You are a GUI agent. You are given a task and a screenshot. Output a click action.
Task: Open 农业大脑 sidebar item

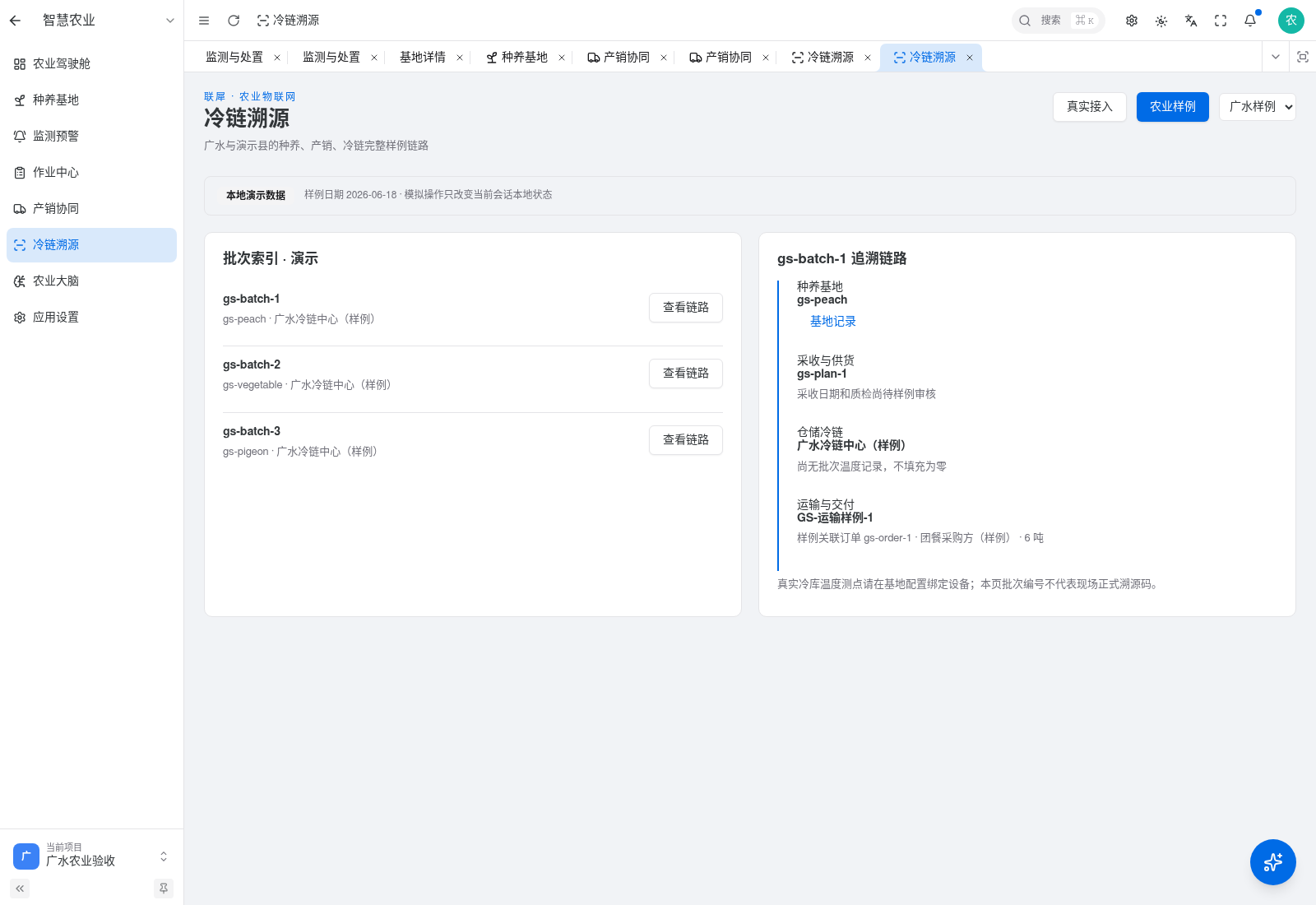tap(91, 281)
